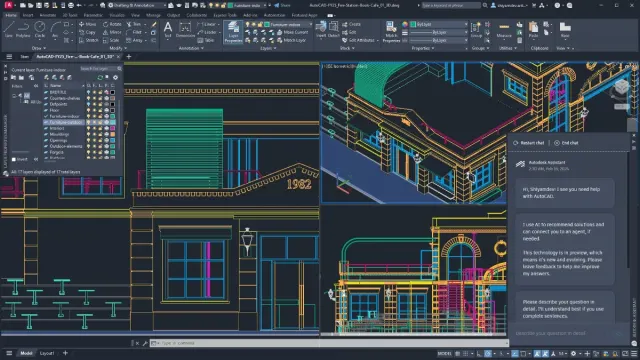Click the Make Current layer tool
This screenshot has width=640, height=360.
[x=292, y=32]
